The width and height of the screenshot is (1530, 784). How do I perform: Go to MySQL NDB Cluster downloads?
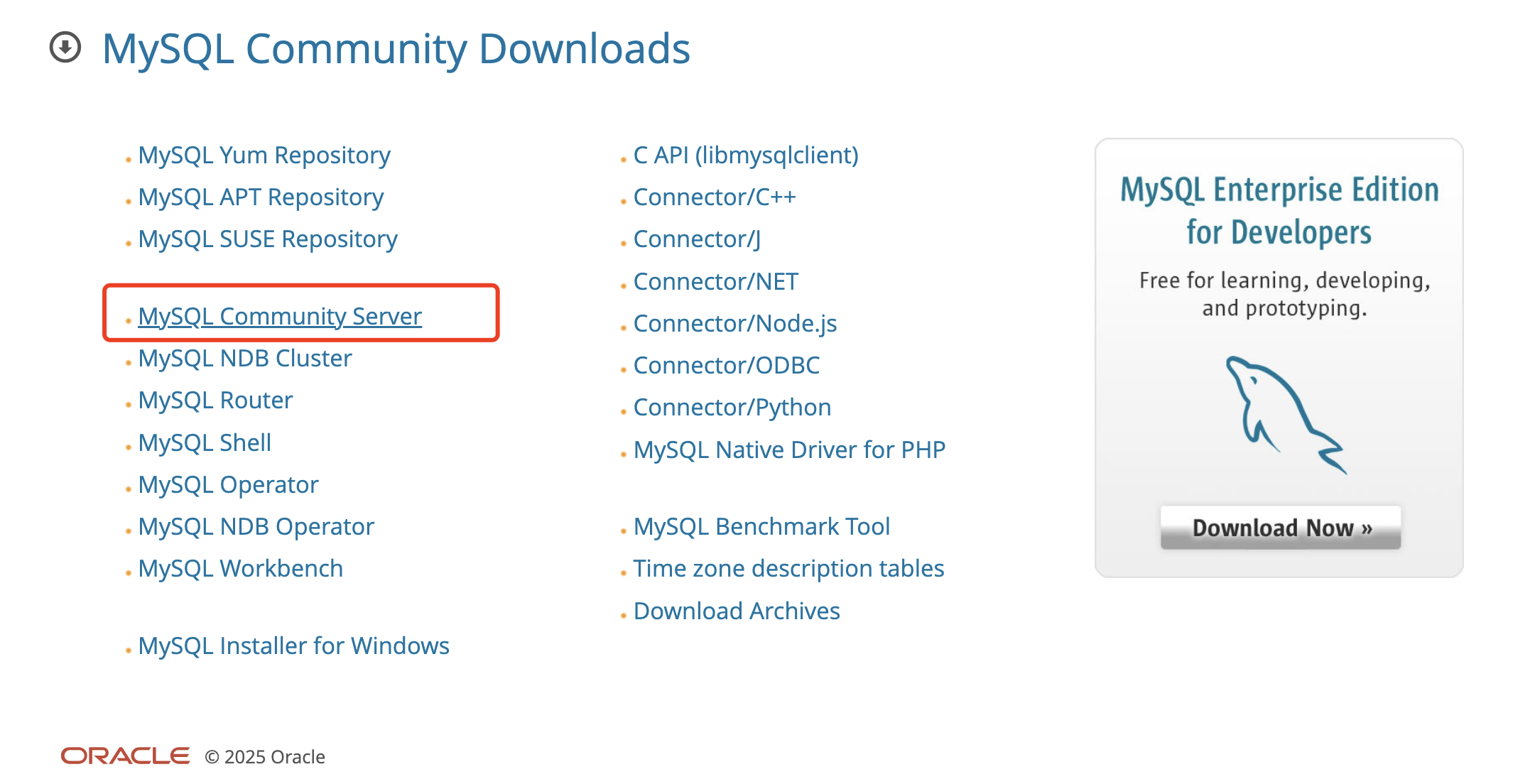245,358
